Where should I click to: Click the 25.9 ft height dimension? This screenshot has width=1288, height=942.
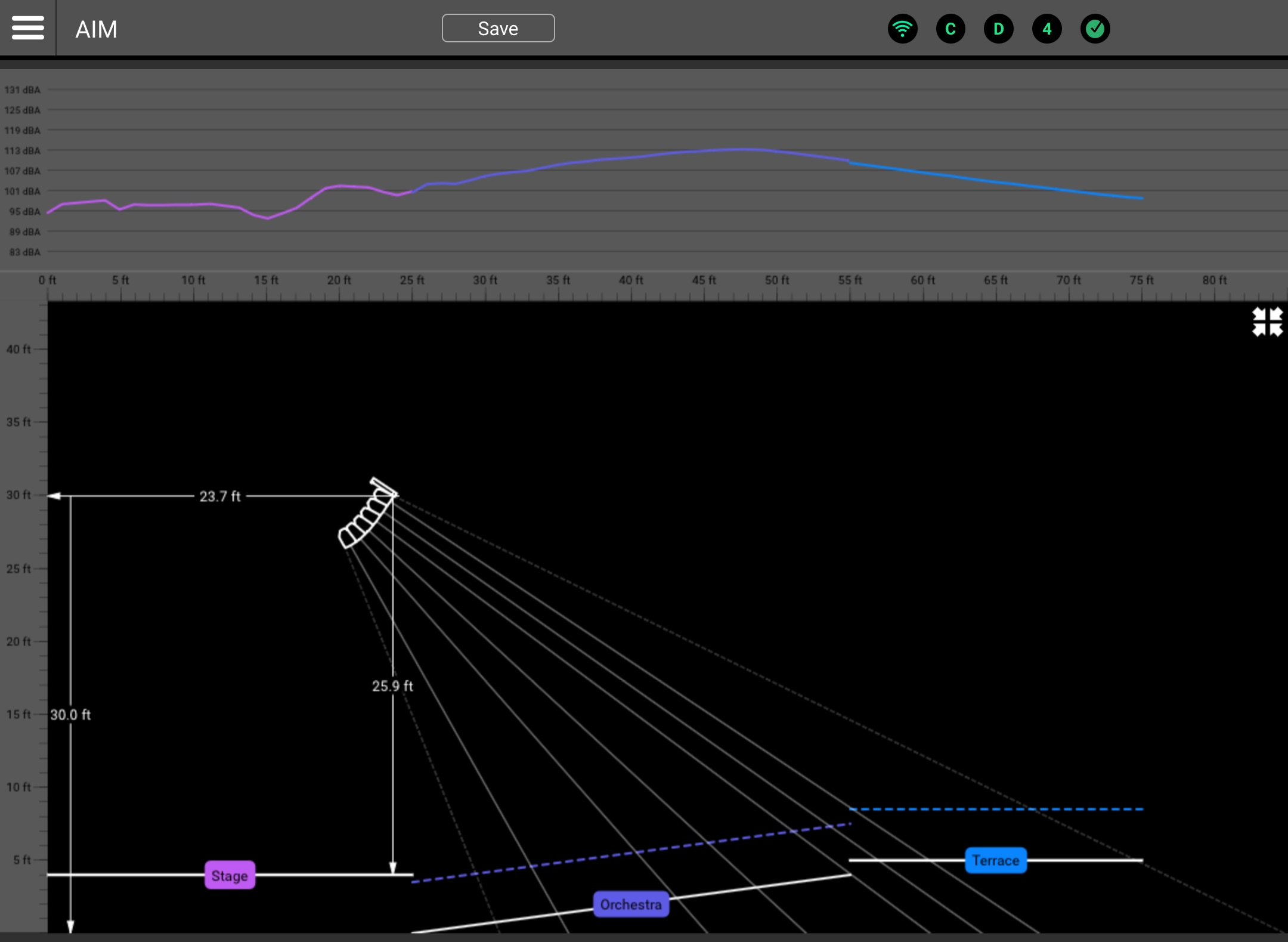[392, 686]
